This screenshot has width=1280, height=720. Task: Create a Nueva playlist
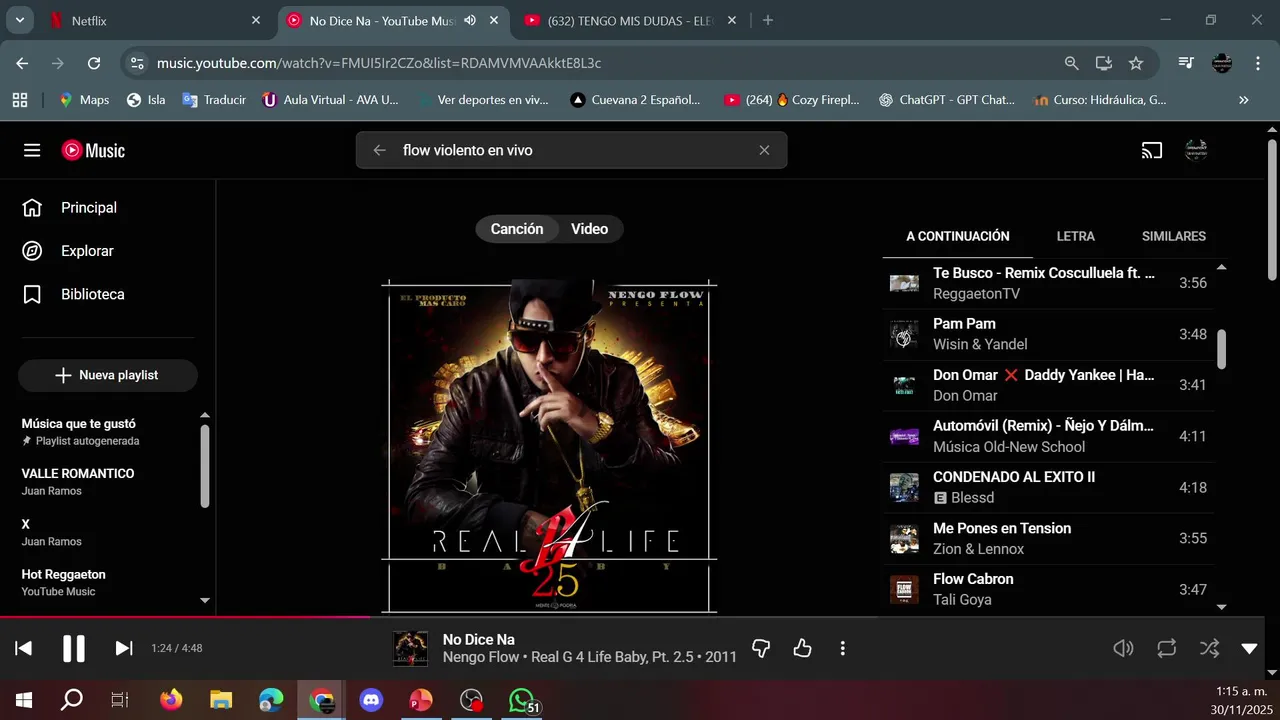[x=108, y=375]
